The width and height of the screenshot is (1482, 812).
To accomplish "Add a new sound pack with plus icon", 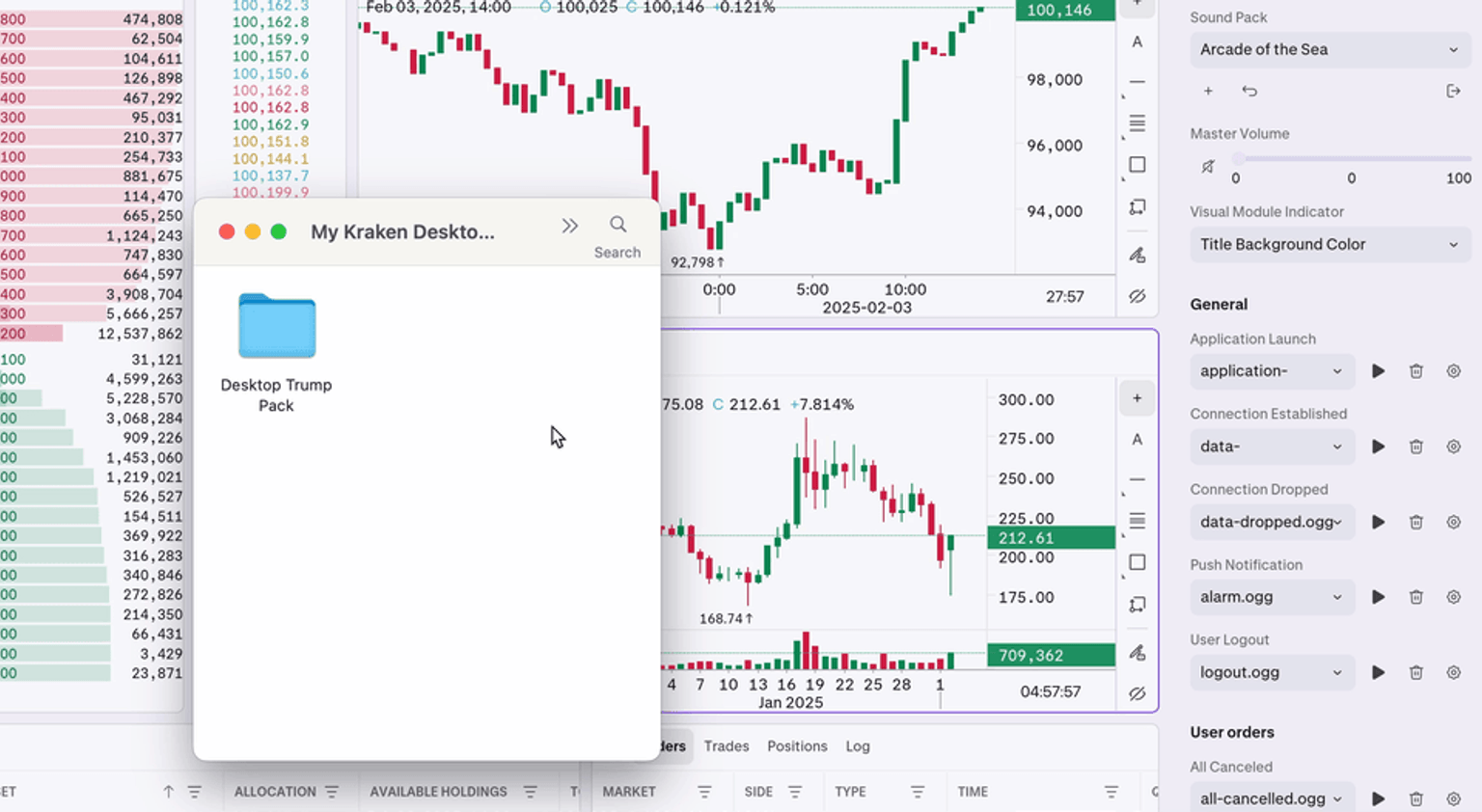I will coord(1208,91).
